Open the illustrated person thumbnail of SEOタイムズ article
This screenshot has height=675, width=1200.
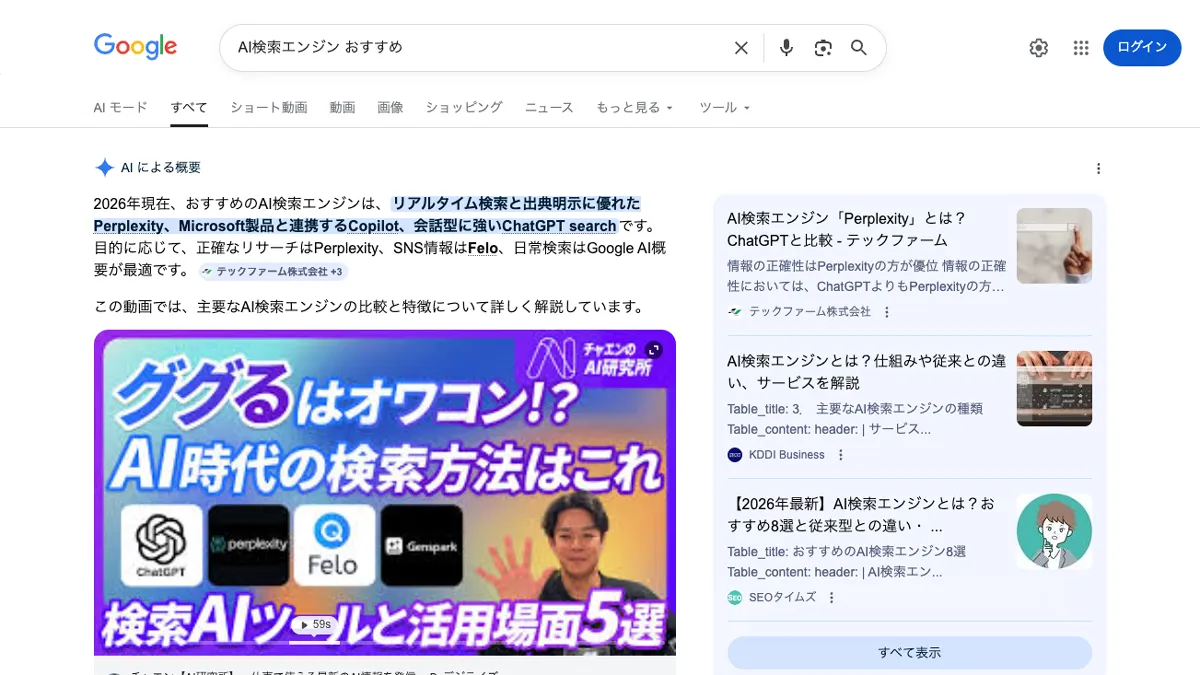pos(1054,532)
